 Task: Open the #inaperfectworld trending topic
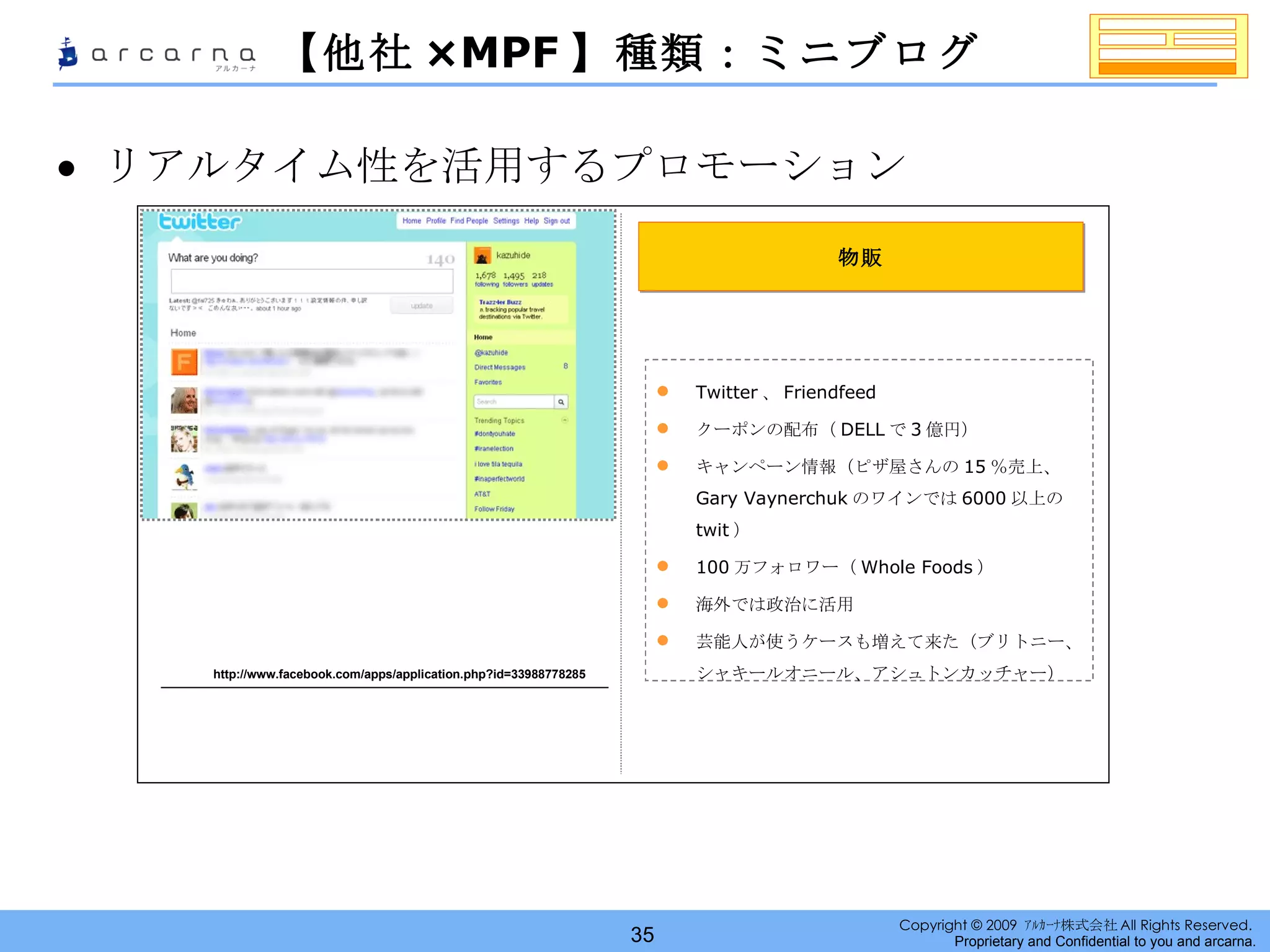click(x=500, y=479)
